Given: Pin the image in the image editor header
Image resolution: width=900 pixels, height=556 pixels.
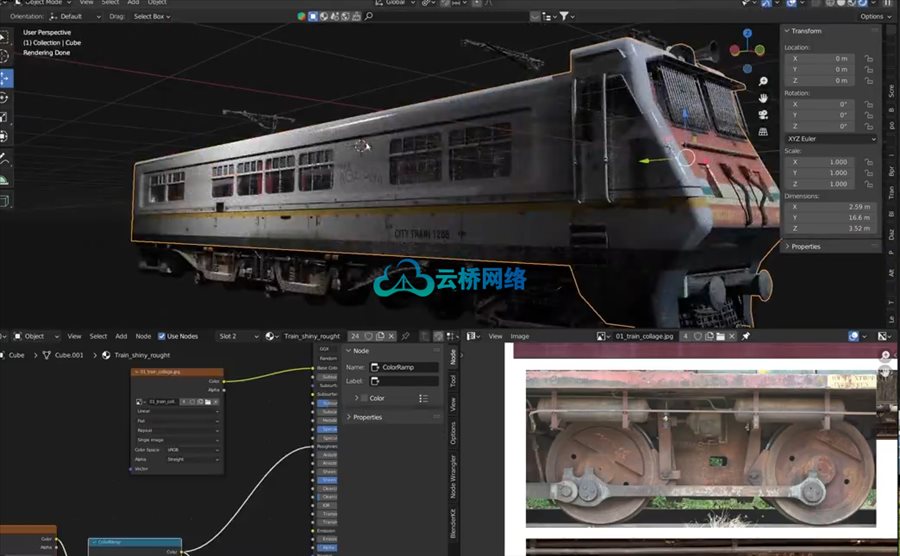Looking at the screenshot, I should [x=746, y=336].
